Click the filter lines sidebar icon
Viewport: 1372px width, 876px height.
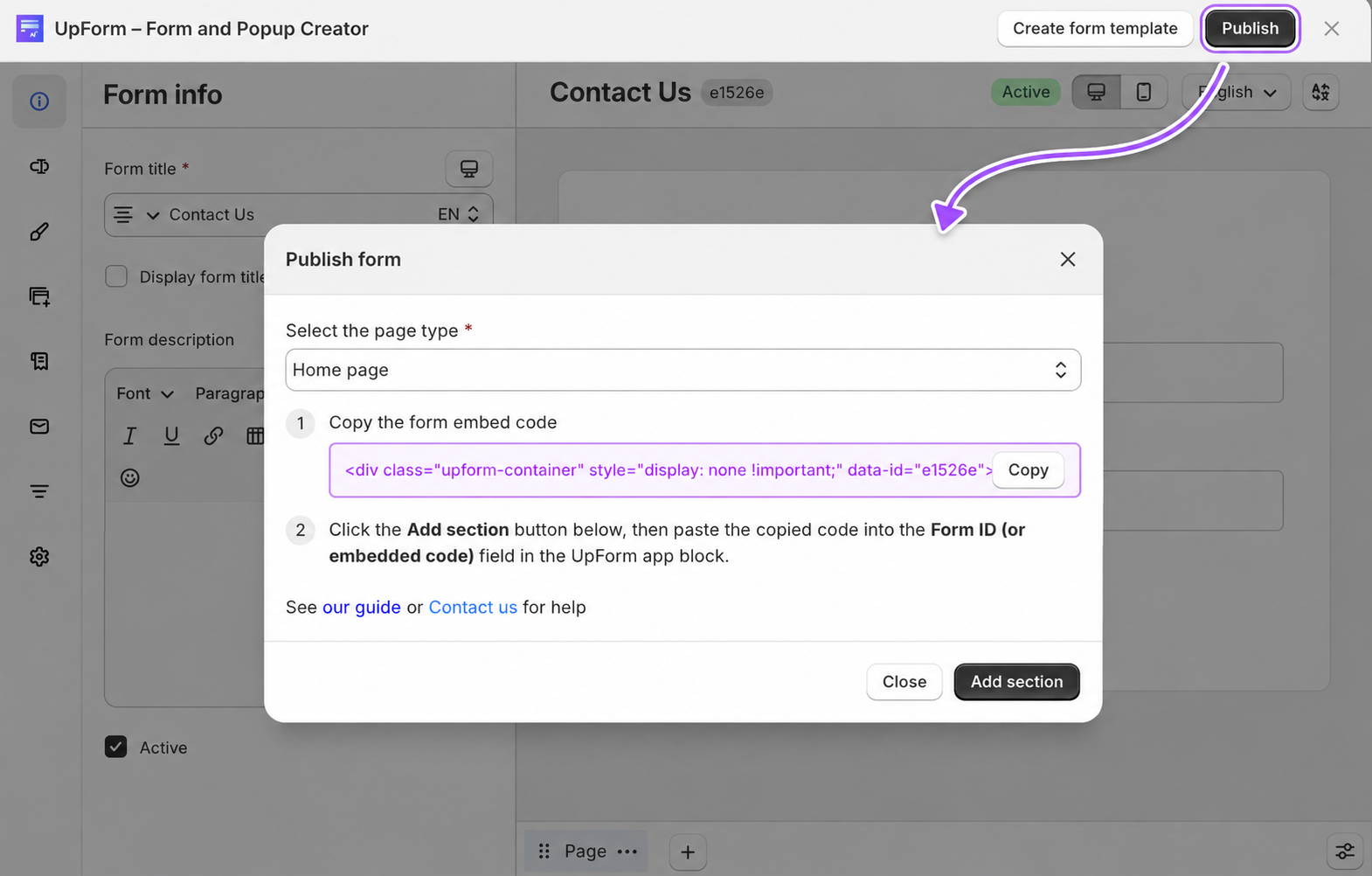coord(39,491)
